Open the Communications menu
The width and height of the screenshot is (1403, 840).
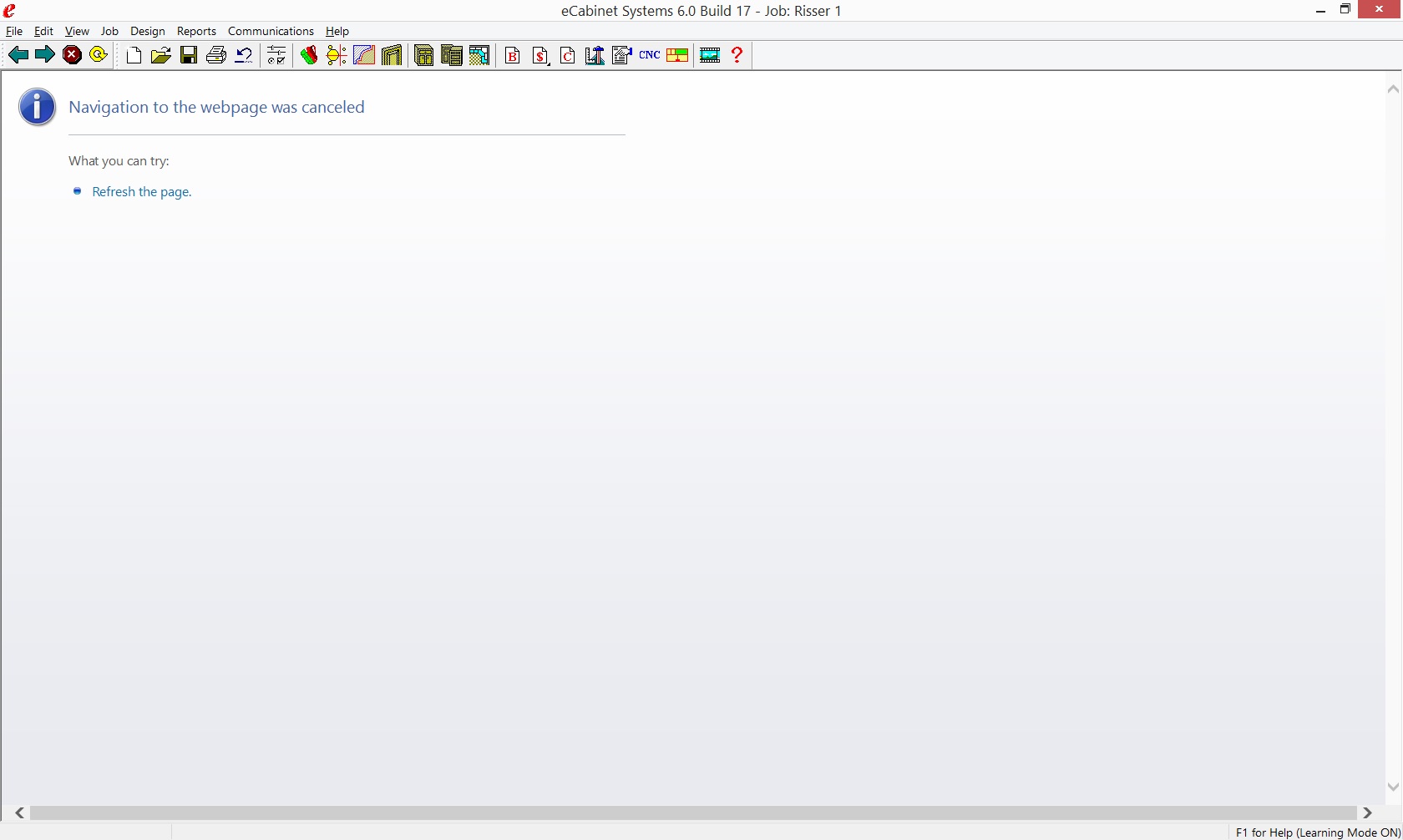[x=271, y=31]
